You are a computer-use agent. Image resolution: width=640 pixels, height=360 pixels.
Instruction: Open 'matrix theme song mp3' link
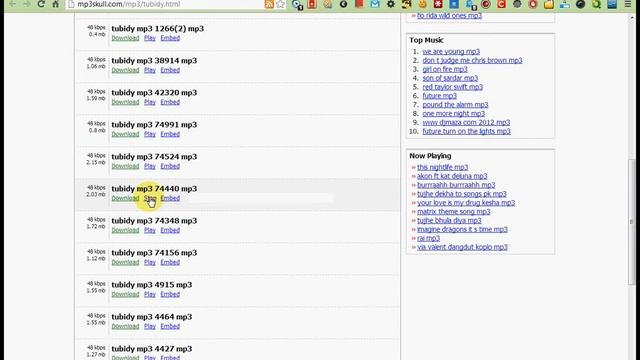coord(453,212)
